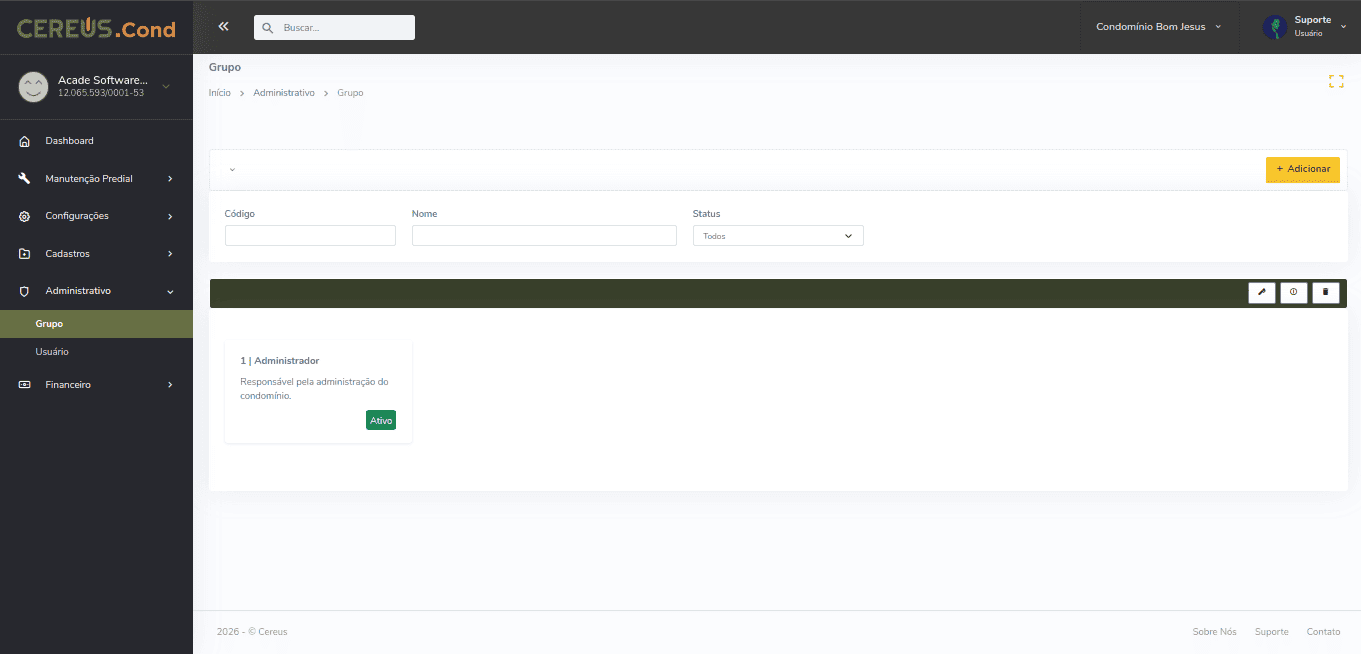Toggle fullscreen mode with the yellow brackets icon
The height and width of the screenshot is (654, 1361).
[x=1335, y=82]
